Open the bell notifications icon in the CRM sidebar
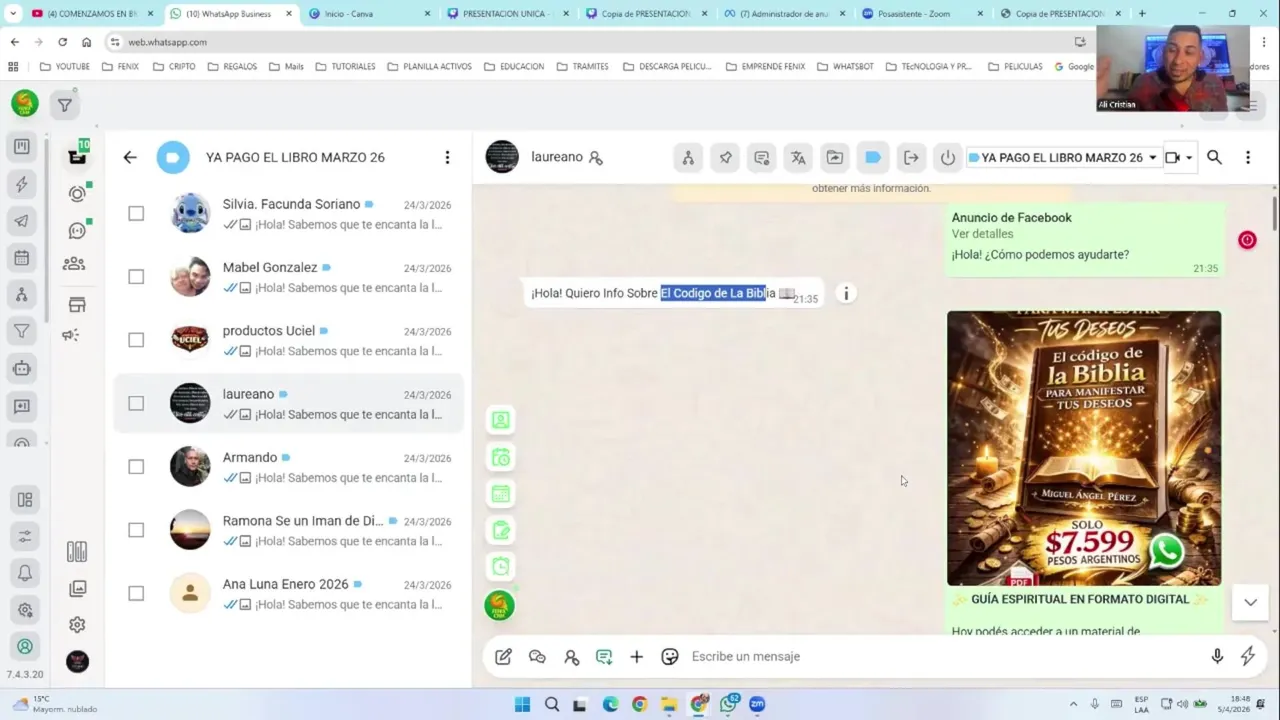Viewport: 1280px width, 720px height. [x=25, y=573]
